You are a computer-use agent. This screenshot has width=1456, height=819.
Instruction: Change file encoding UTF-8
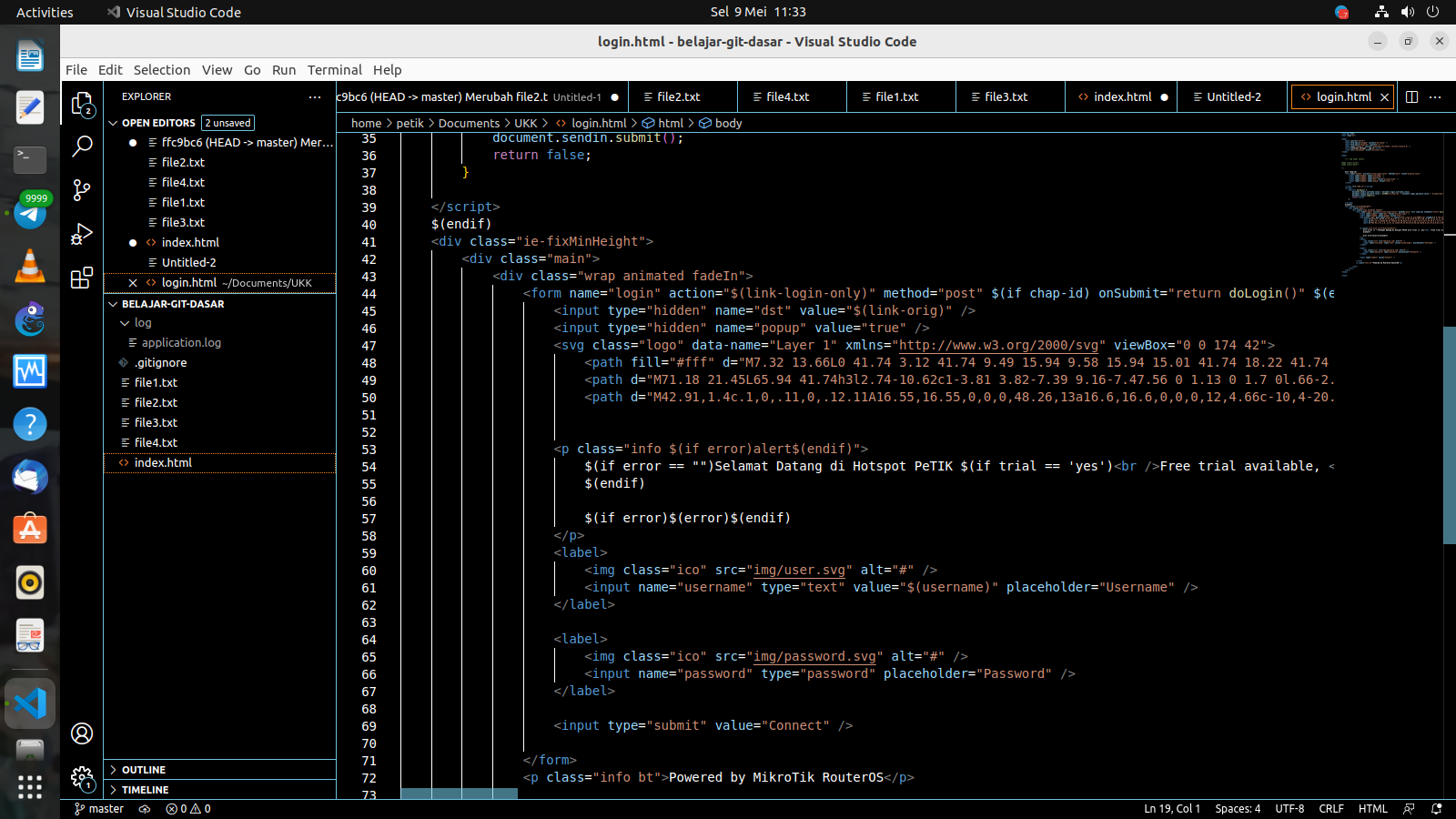[1289, 809]
